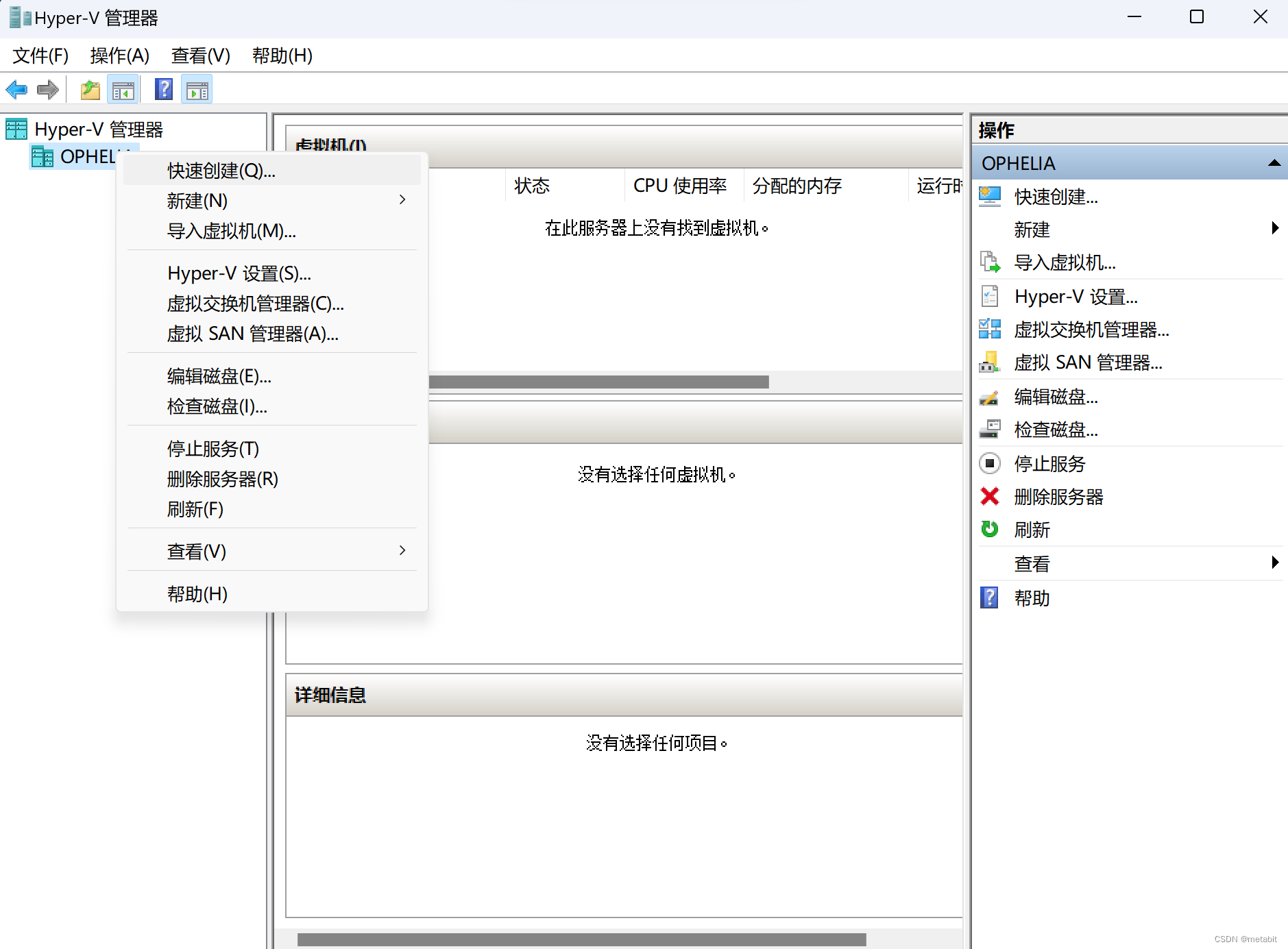Click 停止服务 in Actions pane
The width and height of the screenshot is (1288, 949).
[1050, 464]
